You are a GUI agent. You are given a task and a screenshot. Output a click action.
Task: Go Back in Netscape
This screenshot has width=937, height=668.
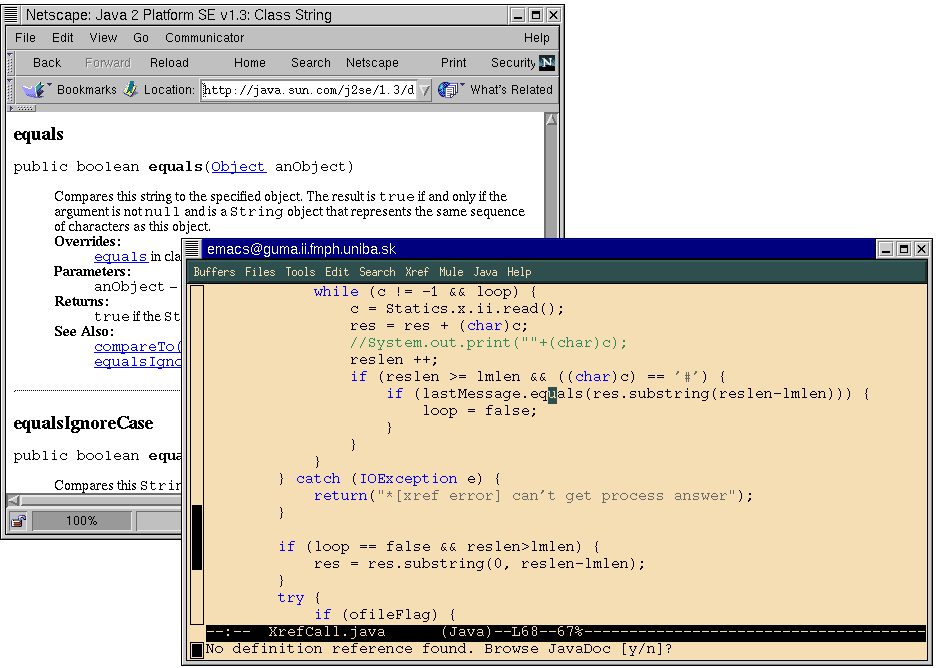pos(47,62)
